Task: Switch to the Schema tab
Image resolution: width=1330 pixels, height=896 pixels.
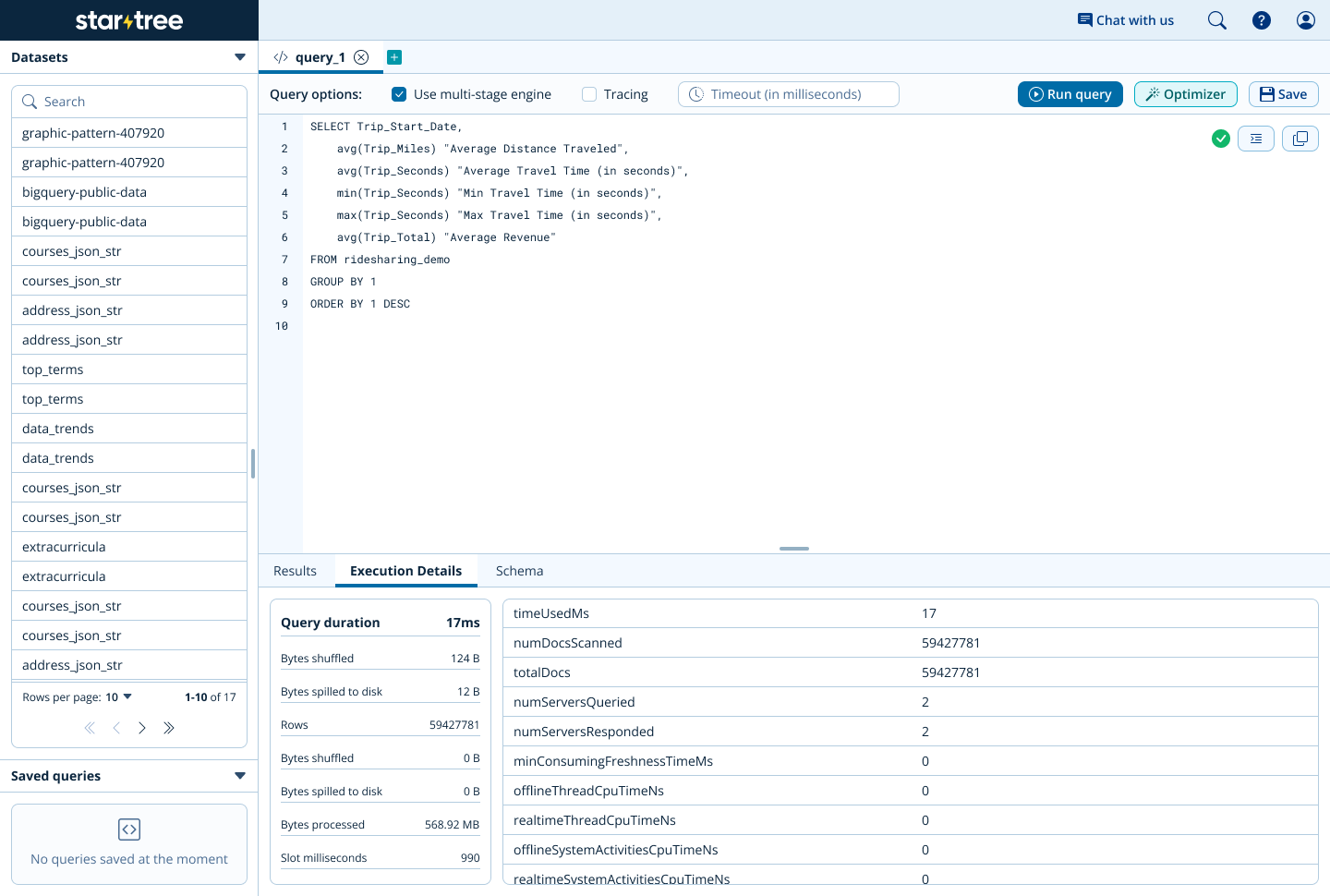Action: pyautogui.click(x=519, y=571)
